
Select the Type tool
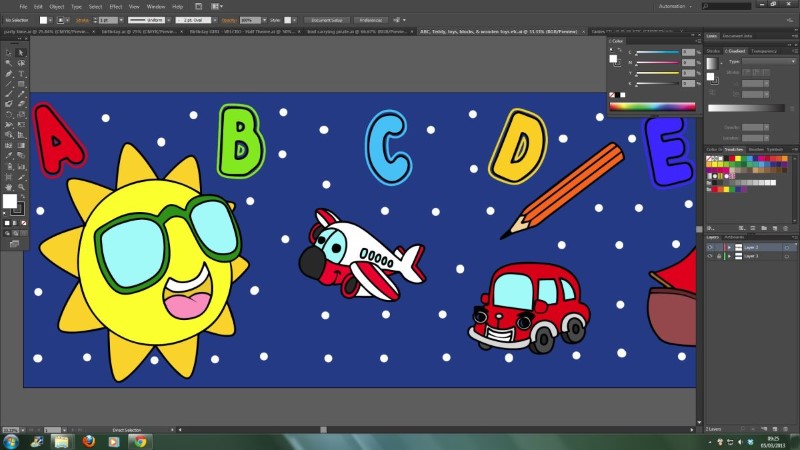tap(21, 73)
